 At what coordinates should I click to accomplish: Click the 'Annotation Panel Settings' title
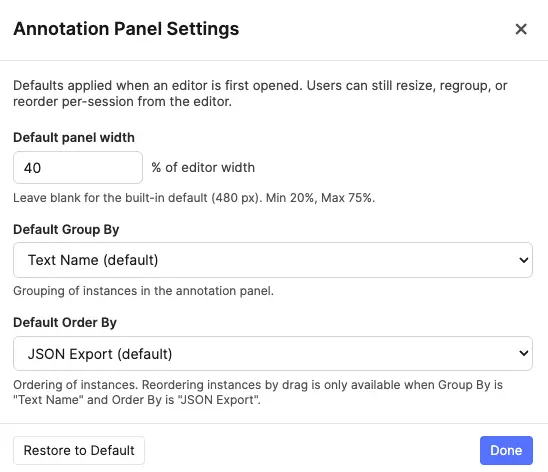126,29
